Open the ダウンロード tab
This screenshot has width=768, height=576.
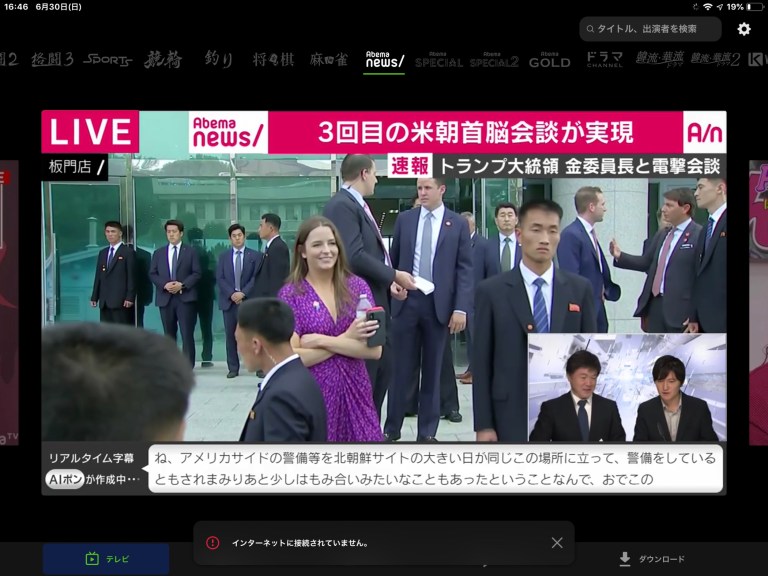click(651, 559)
